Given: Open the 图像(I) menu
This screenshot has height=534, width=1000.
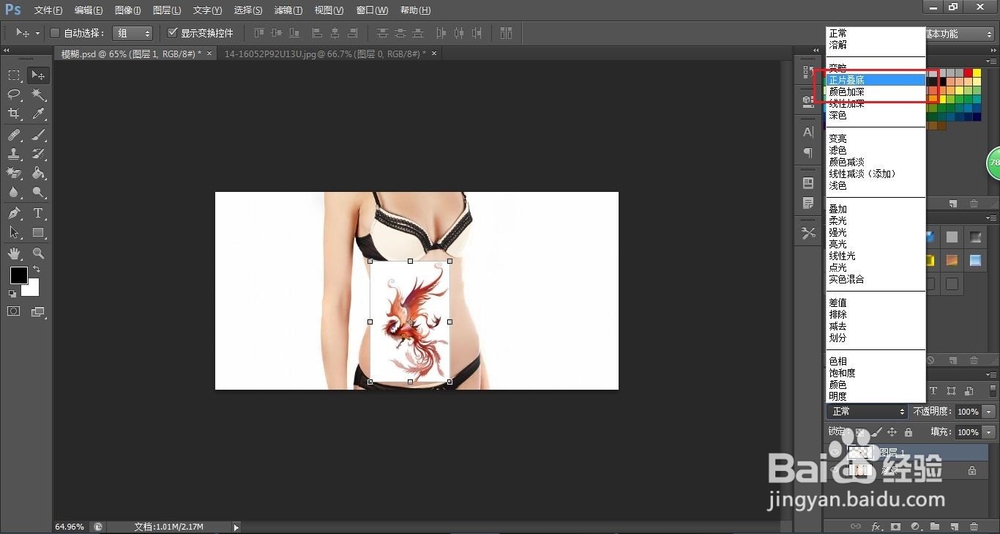Looking at the screenshot, I should [128, 10].
